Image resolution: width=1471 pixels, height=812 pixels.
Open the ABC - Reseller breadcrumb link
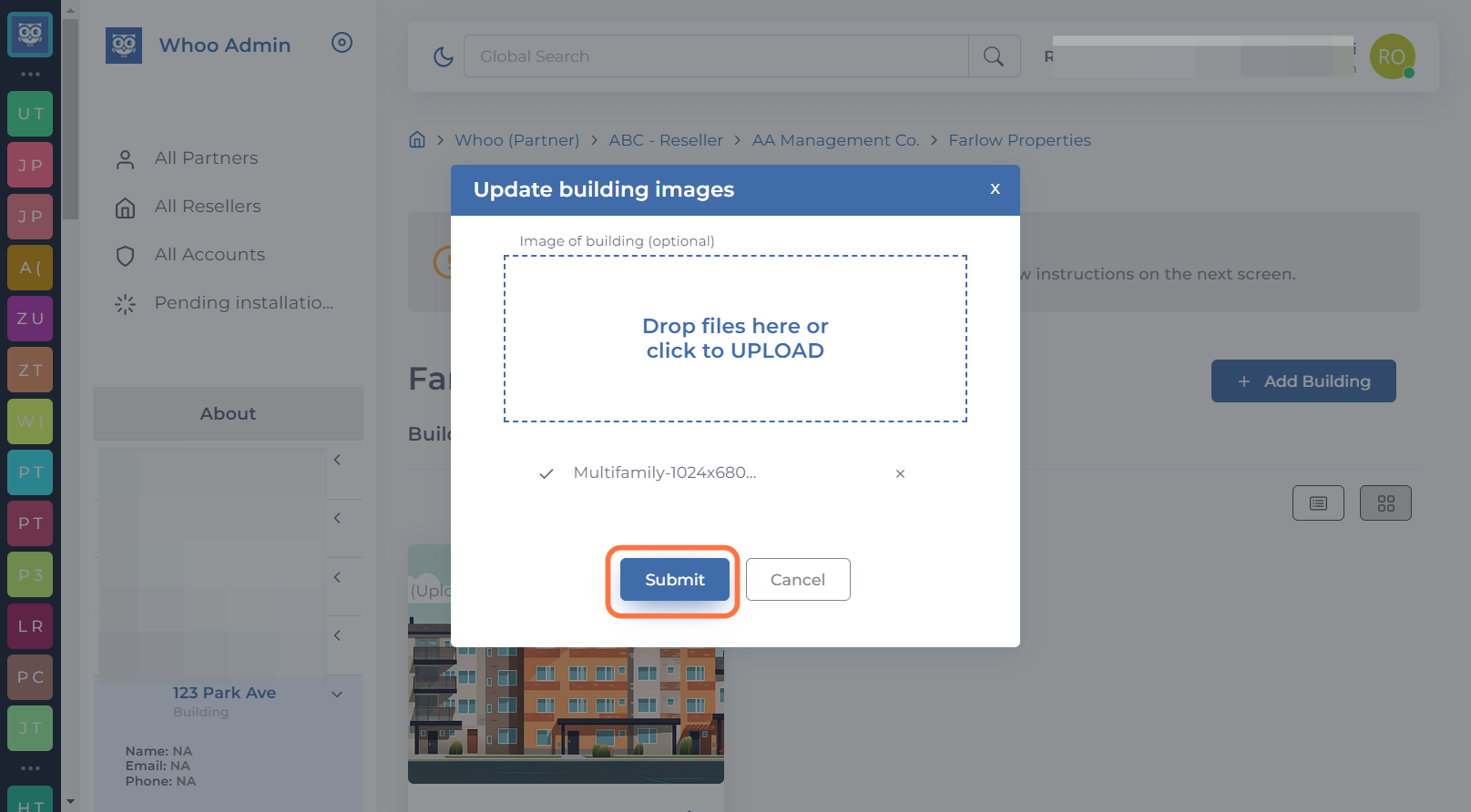[x=666, y=140]
